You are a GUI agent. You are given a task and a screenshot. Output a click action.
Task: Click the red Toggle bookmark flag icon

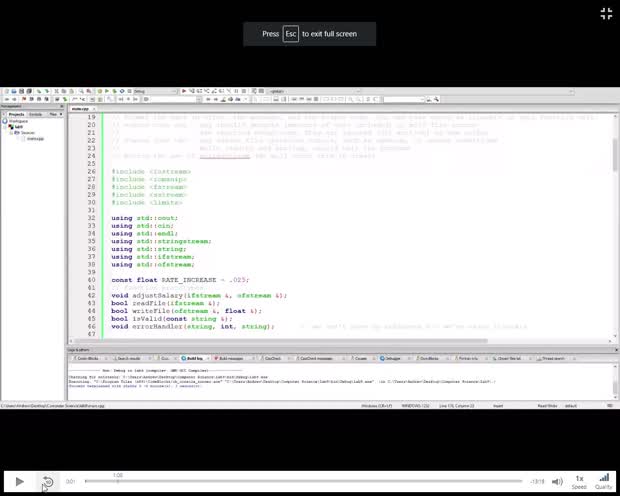24,99
